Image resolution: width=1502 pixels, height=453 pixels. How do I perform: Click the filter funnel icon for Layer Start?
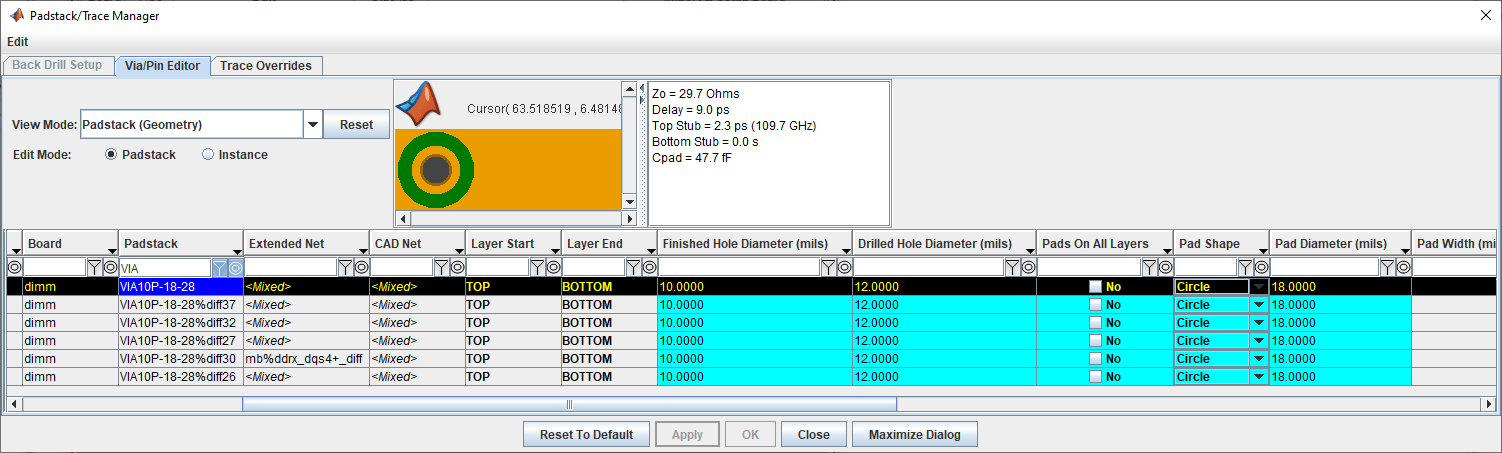pyautogui.click(x=537, y=267)
